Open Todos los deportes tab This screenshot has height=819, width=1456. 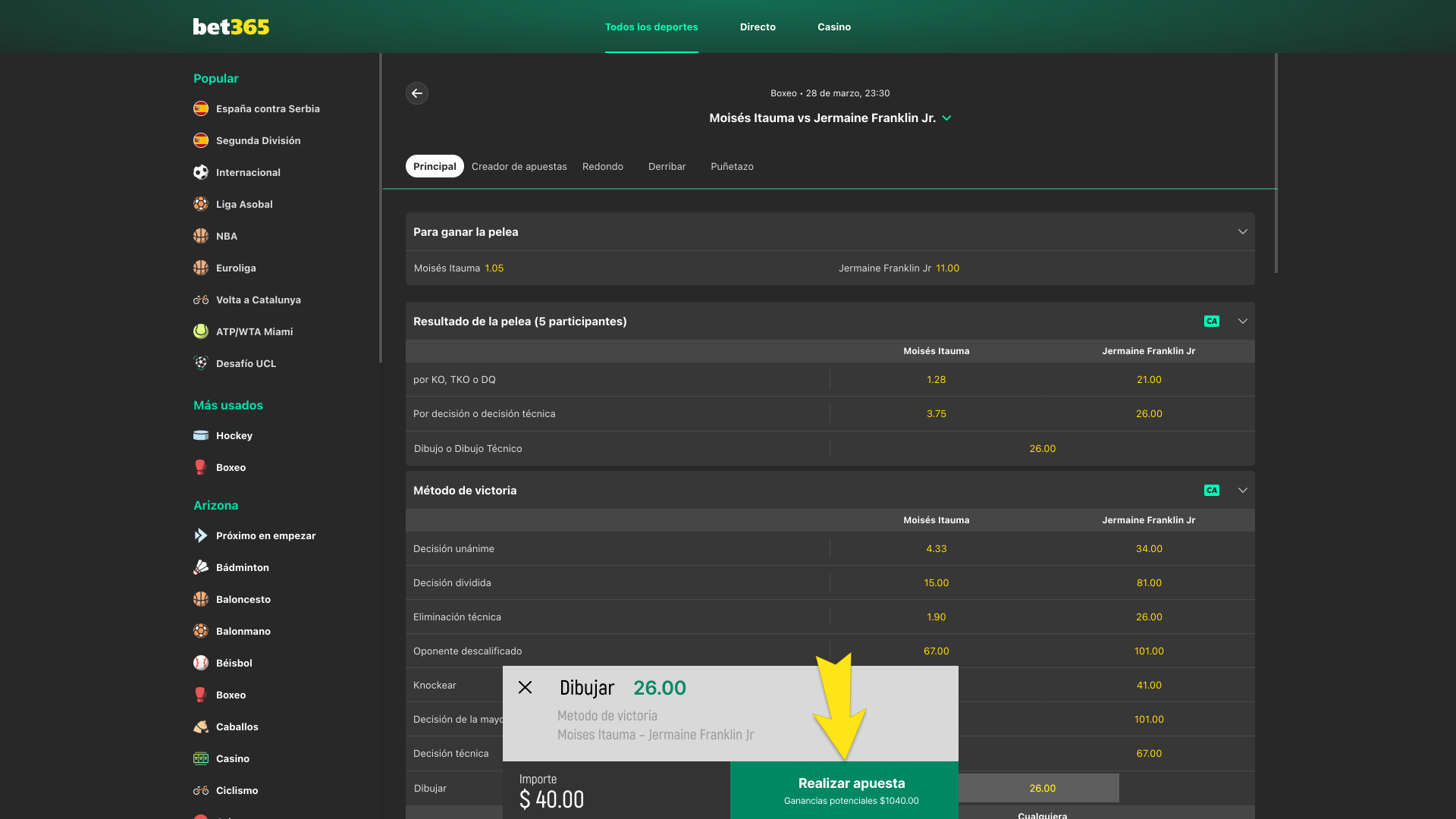coord(651,27)
